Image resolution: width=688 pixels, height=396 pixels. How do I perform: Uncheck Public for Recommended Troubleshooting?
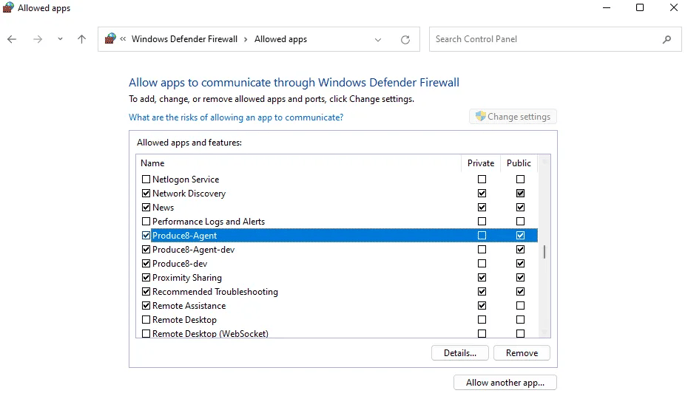(x=520, y=292)
